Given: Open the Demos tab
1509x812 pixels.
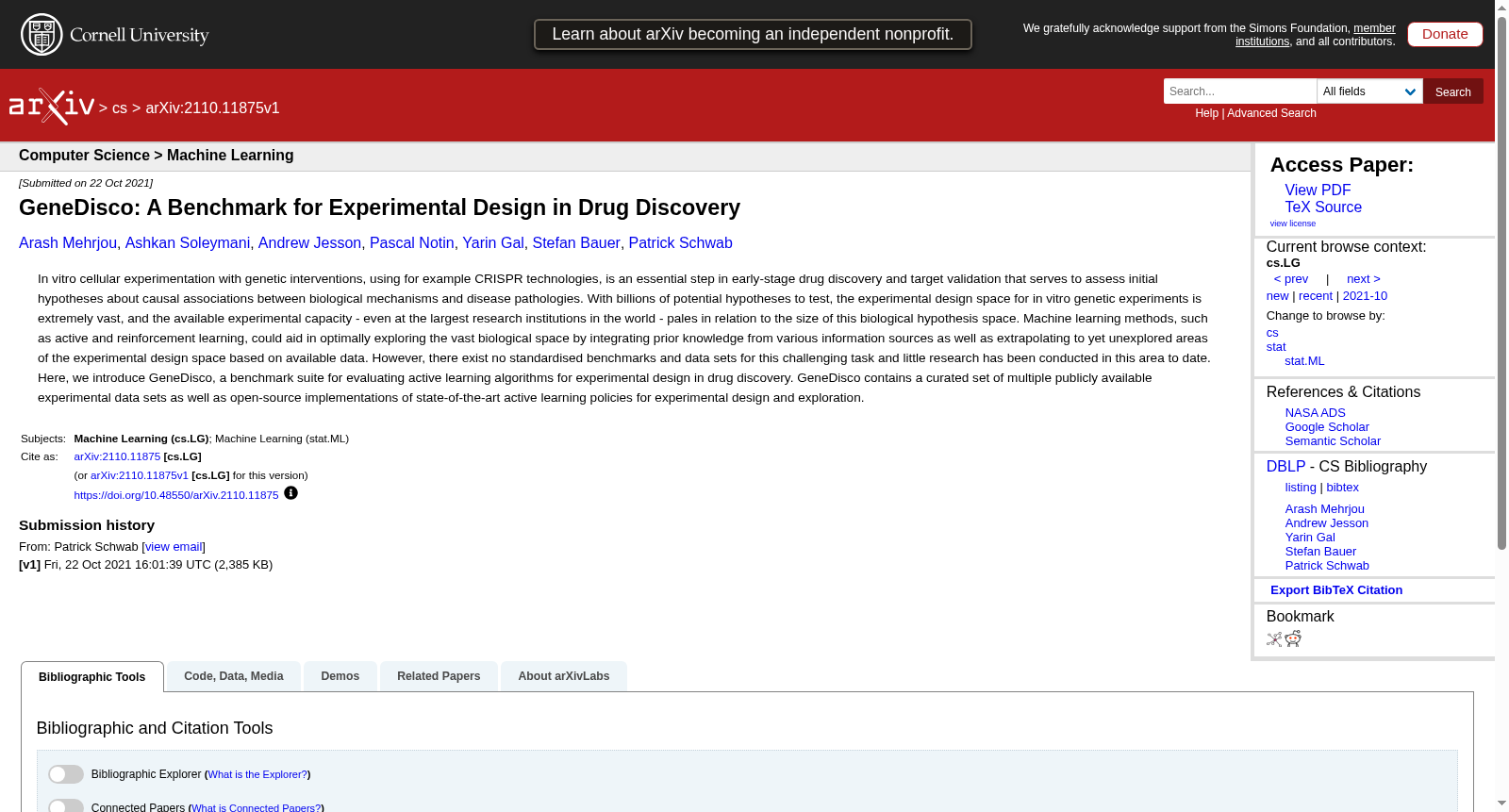Looking at the screenshot, I should [x=340, y=676].
